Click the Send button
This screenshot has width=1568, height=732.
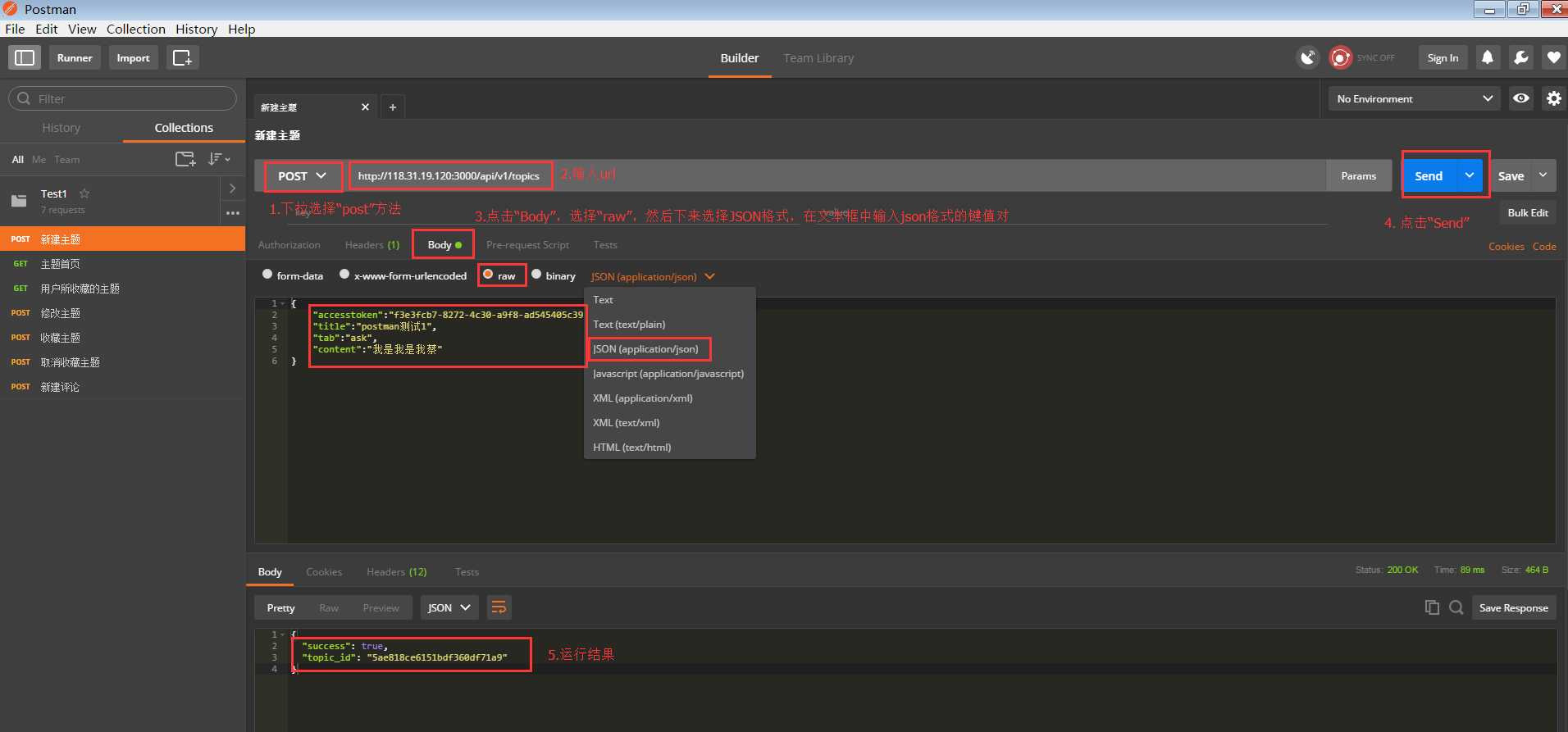(x=1429, y=175)
